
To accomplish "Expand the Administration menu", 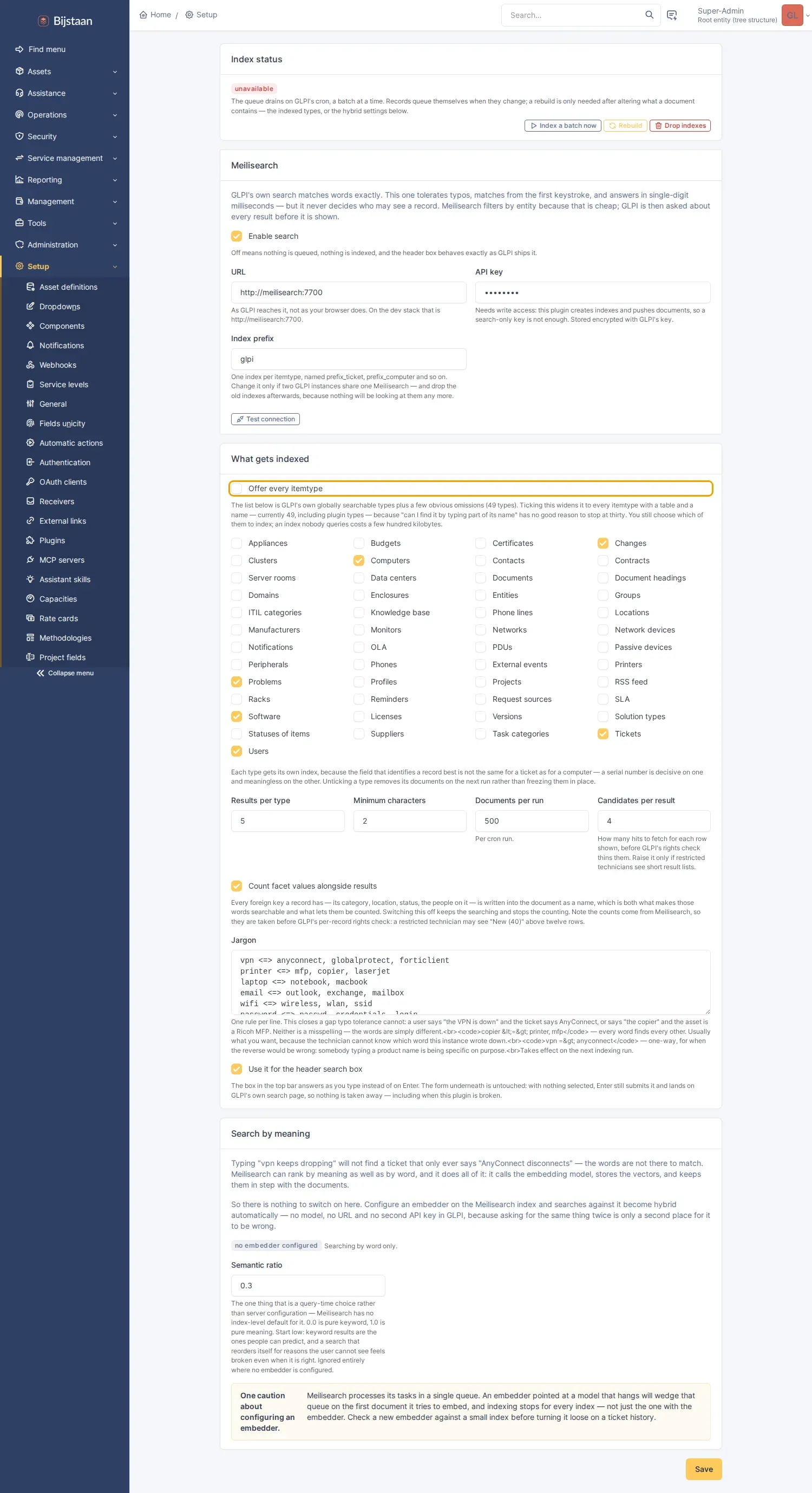I will [65, 245].
